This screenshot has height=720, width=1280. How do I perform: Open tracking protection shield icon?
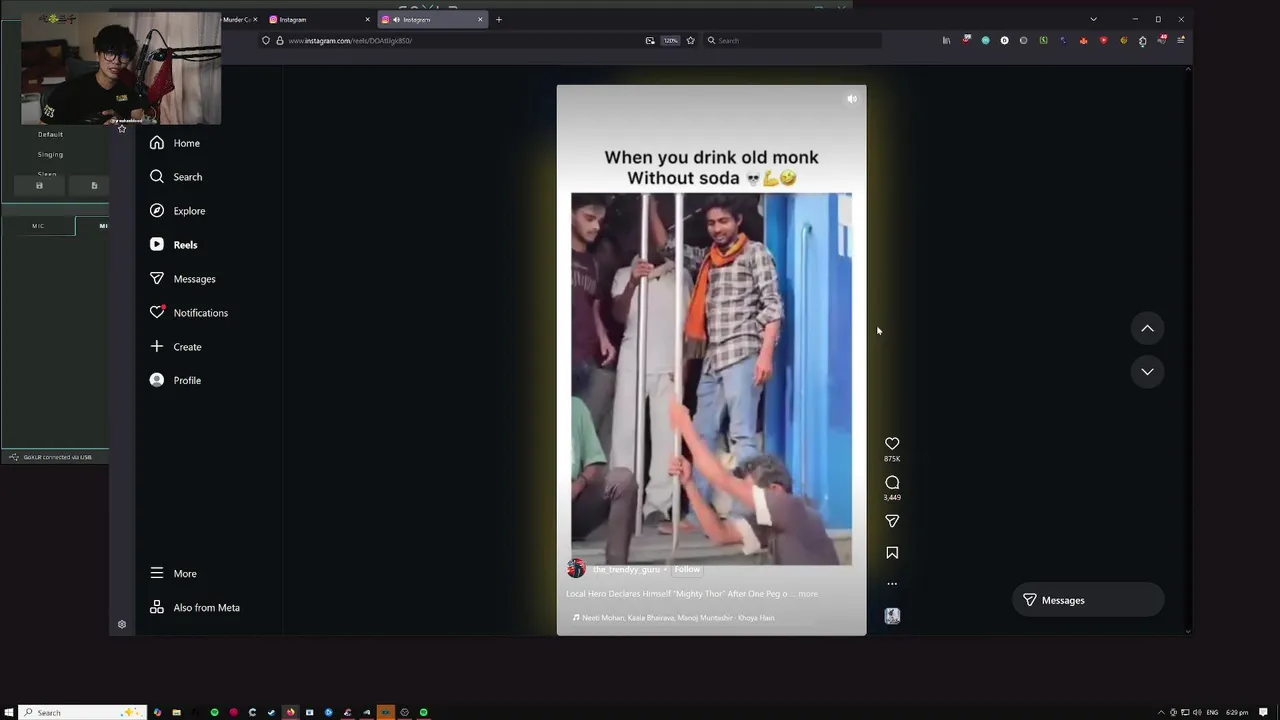(x=266, y=40)
